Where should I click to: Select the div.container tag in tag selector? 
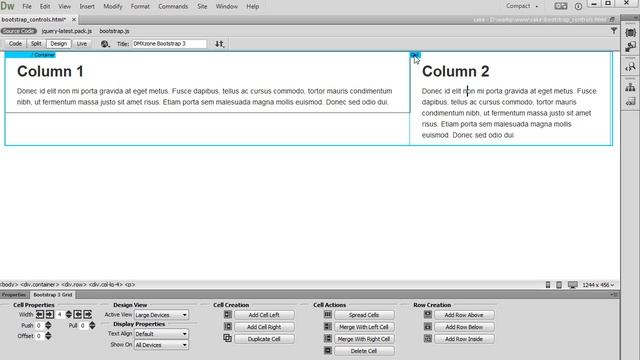coord(40,284)
